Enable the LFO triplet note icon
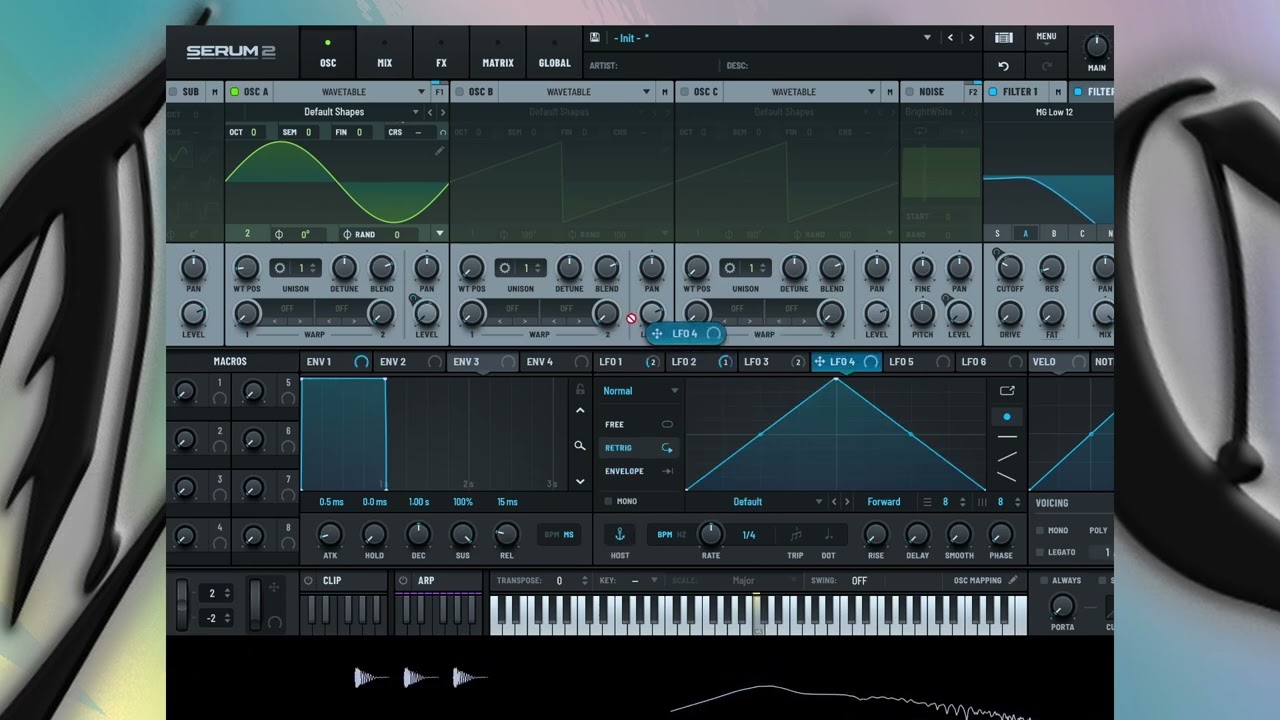Screen dimensions: 1280x720 pos(795,534)
